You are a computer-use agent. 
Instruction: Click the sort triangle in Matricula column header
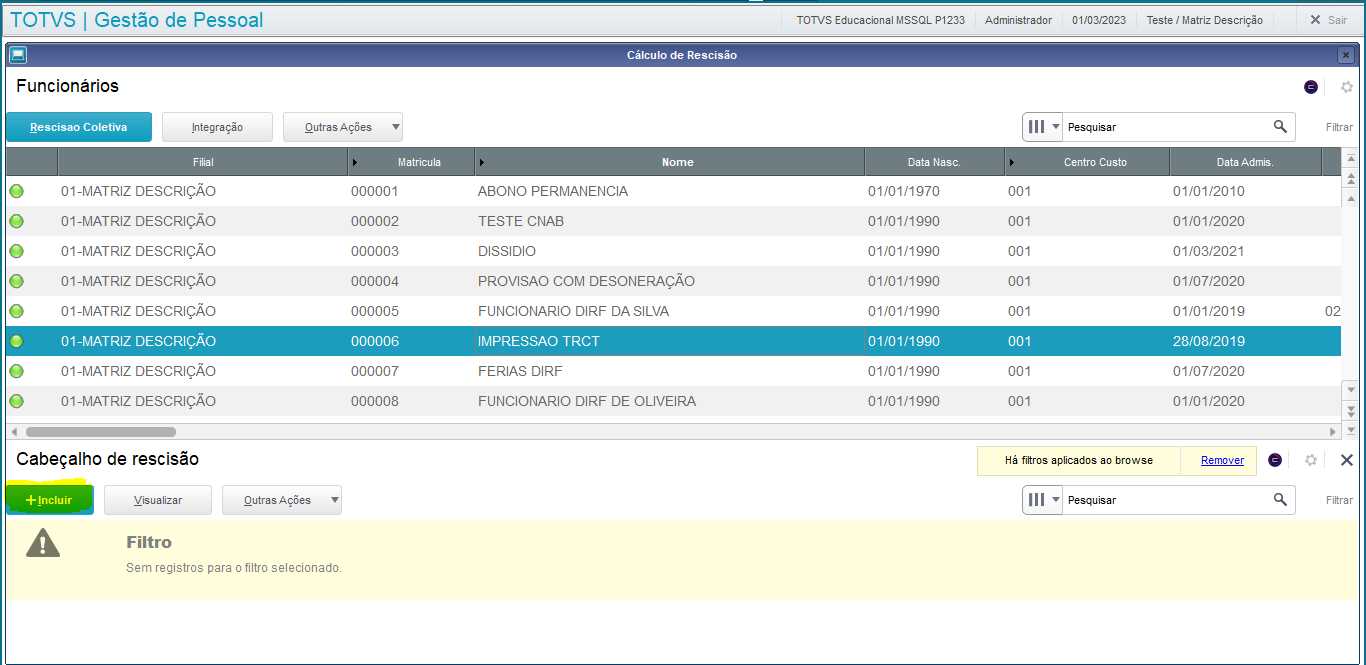tap(355, 162)
